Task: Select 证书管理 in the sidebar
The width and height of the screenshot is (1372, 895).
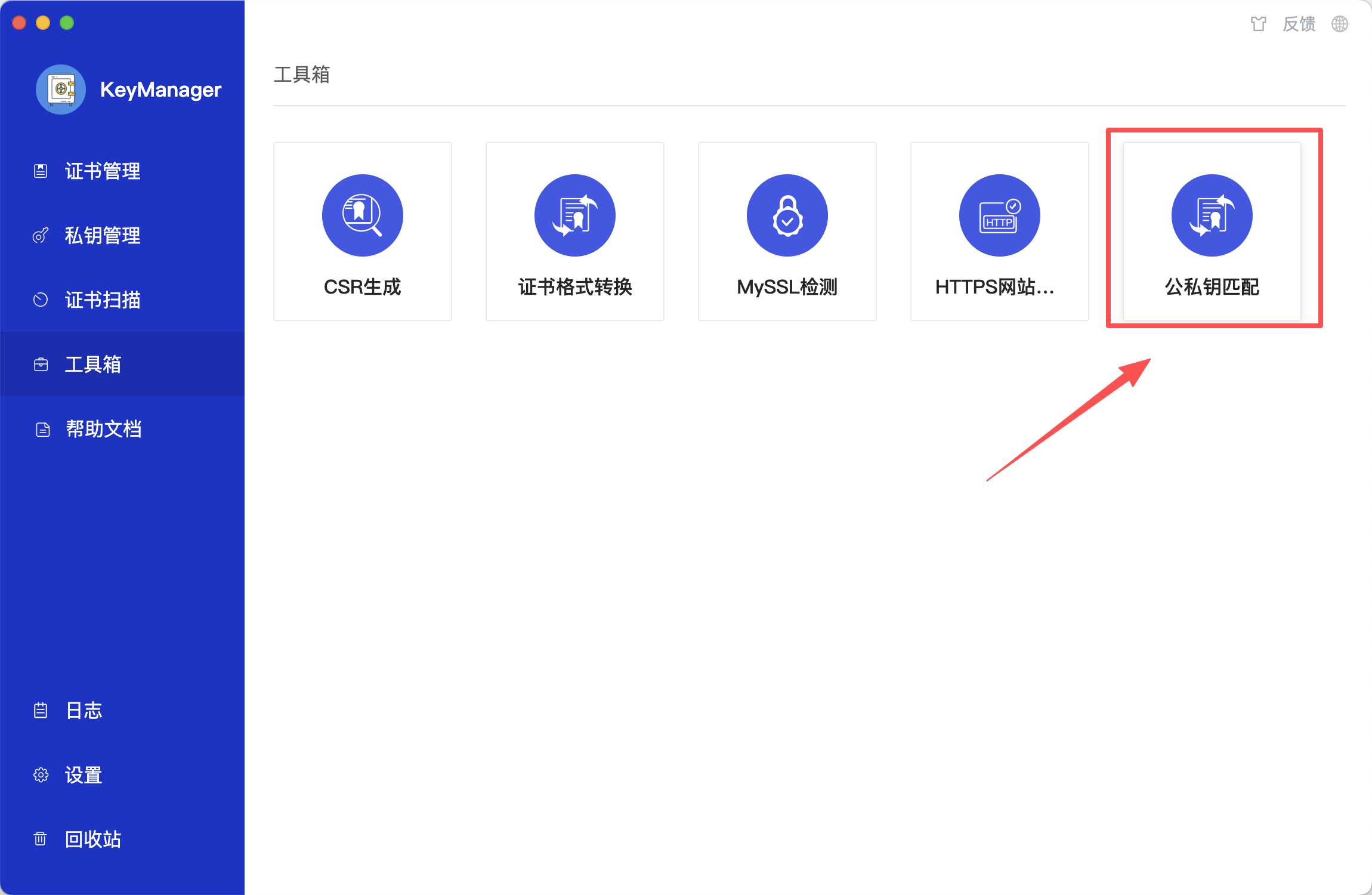Action: (102, 171)
